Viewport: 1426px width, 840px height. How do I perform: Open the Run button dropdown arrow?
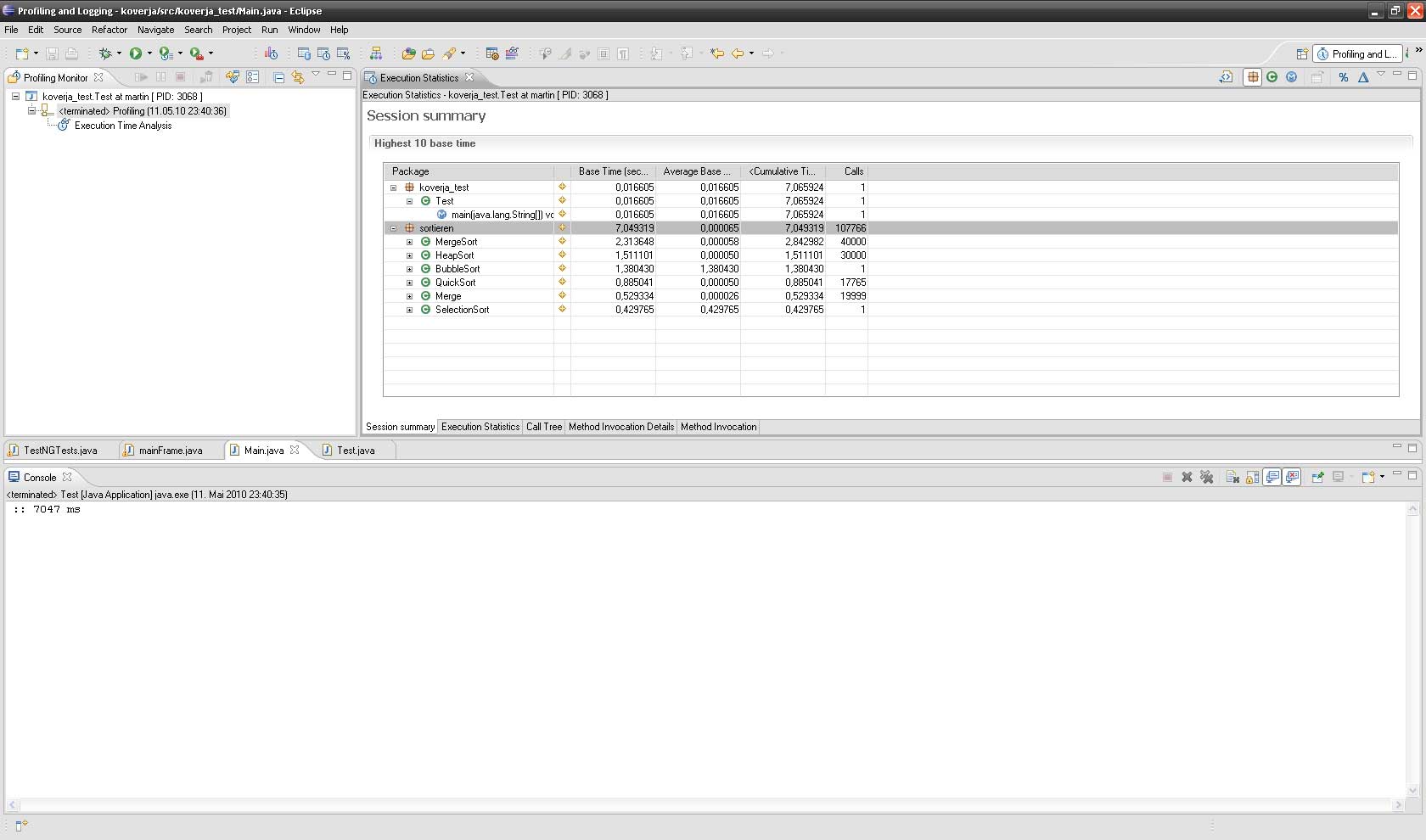pos(149,53)
